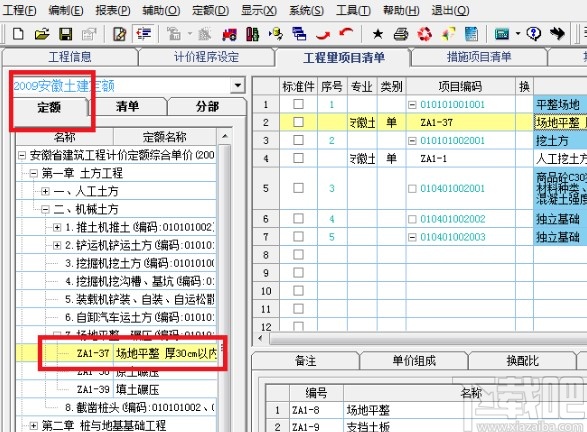Click the red recycle arrows icon
The height and width of the screenshot is (432, 587).
click(425, 34)
